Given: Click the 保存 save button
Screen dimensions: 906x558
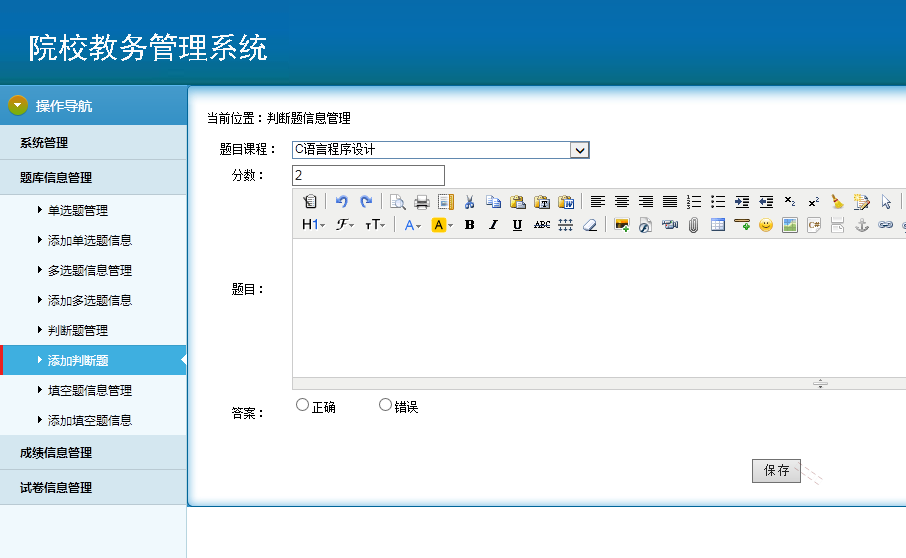Looking at the screenshot, I should point(776,471).
